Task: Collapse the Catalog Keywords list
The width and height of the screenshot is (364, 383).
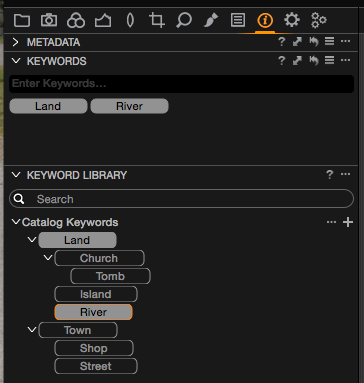Action: pos(16,221)
